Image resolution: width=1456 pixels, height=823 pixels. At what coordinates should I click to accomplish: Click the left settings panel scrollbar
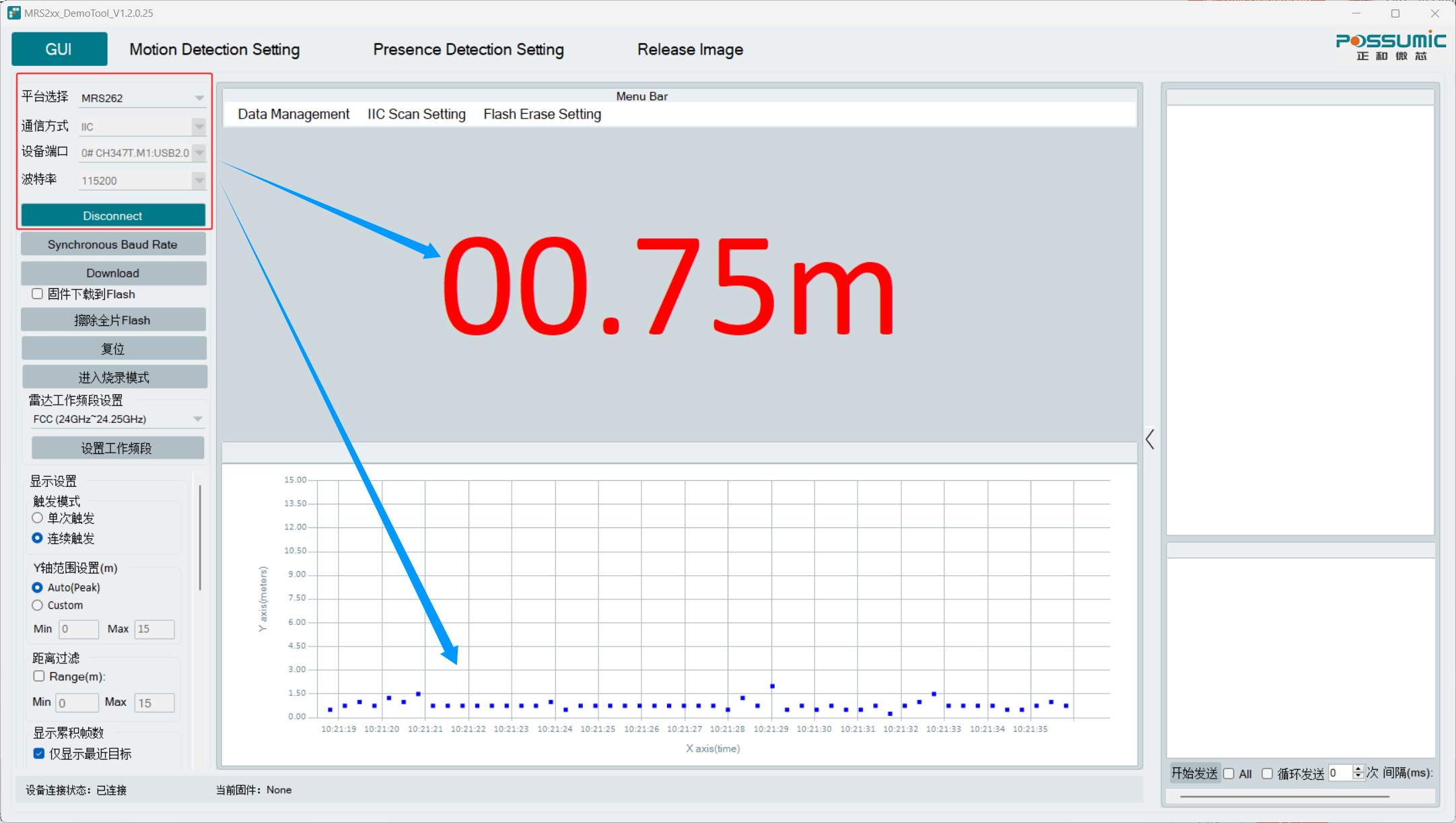(x=200, y=539)
